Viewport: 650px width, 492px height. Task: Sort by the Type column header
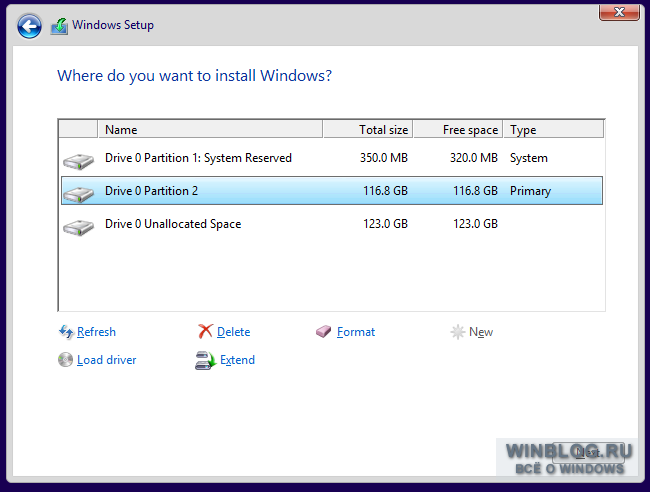click(553, 129)
